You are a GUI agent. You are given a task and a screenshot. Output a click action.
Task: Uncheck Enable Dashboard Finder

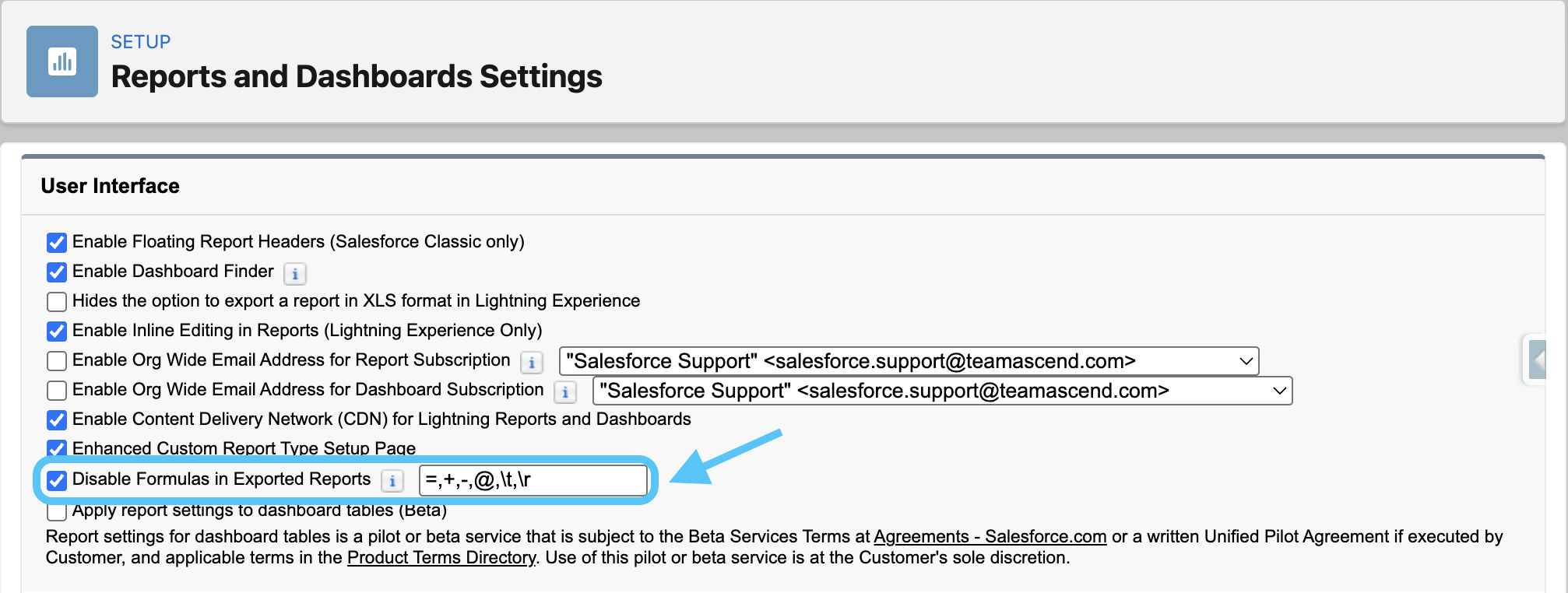pyautogui.click(x=57, y=272)
